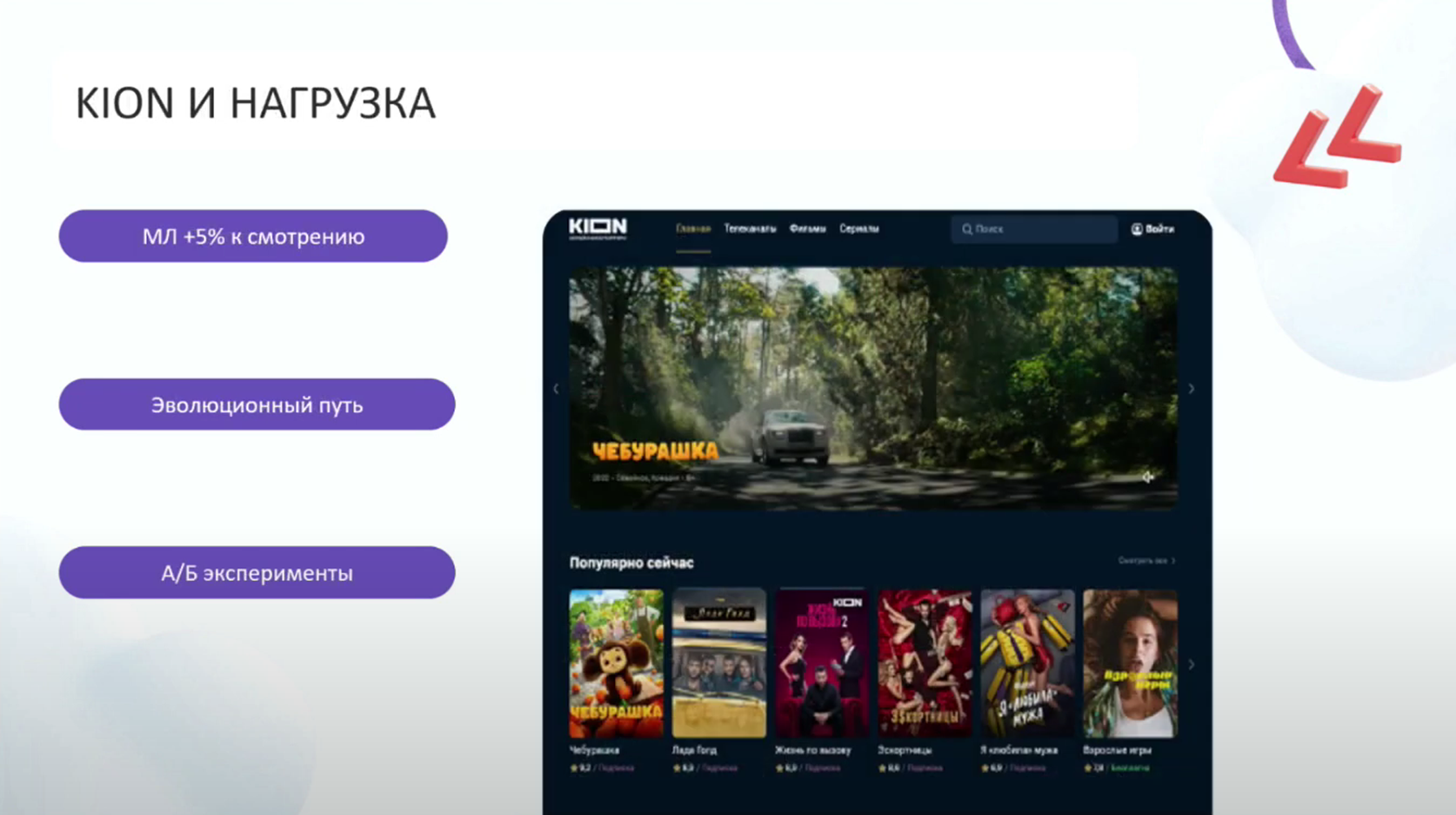Click the user profile icon beside Войти
The height and width of the screenshot is (815, 1456).
pos(1136,229)
